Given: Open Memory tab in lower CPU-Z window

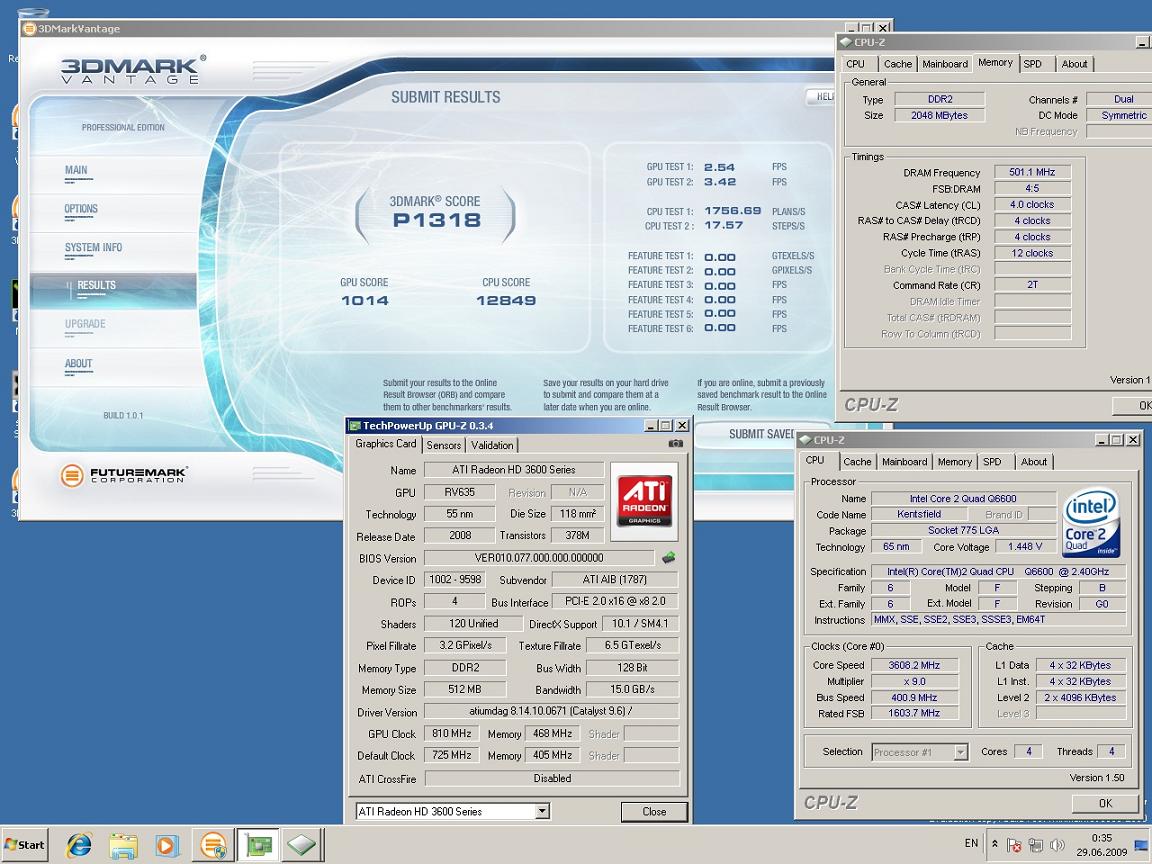Looking at the screenshot, I should click(x=954, y=462).
